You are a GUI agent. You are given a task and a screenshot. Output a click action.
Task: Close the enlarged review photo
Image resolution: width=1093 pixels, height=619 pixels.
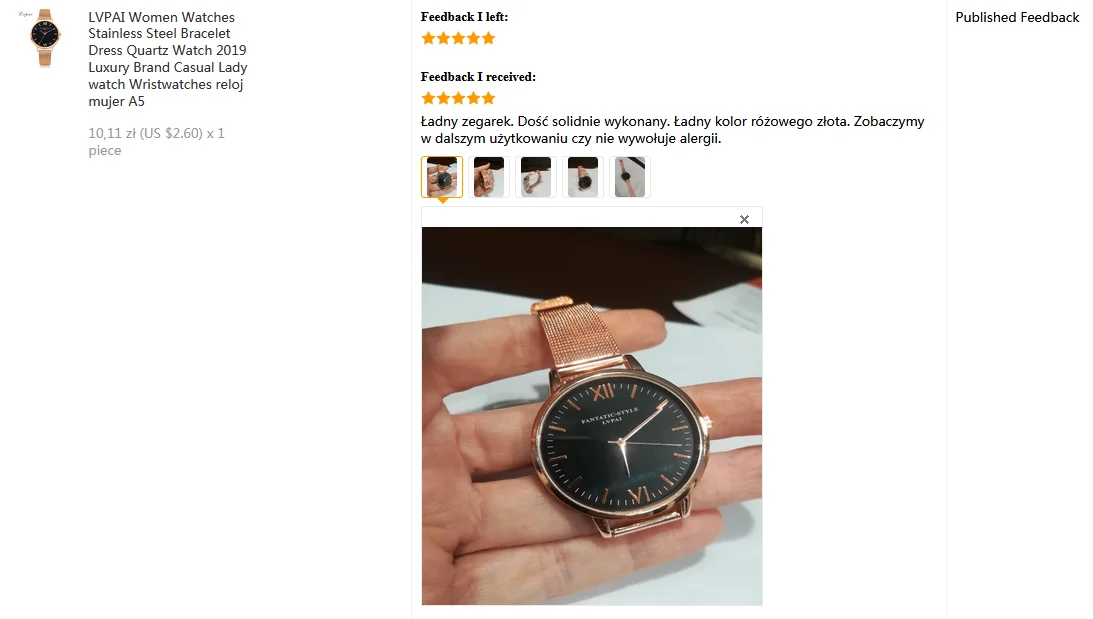[x=744, y=220]
